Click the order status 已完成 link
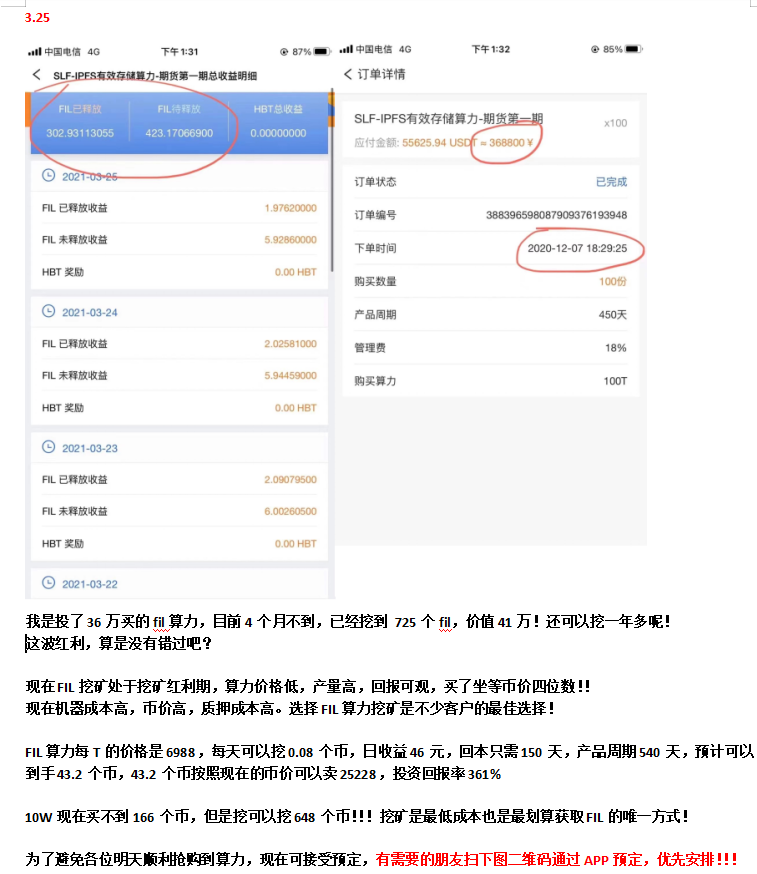Screen dimensions: 757x874 pyautogui.click(x=612, y=182)
